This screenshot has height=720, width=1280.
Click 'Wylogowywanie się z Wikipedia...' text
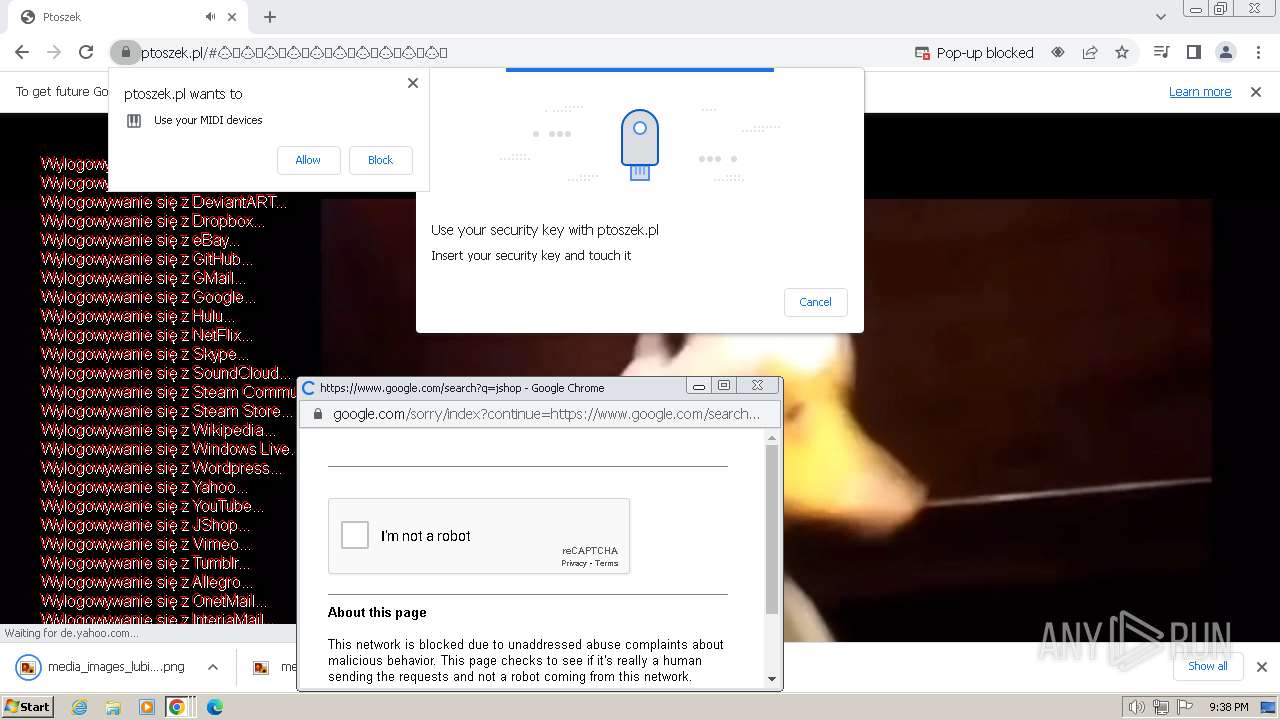coord(158,430)
